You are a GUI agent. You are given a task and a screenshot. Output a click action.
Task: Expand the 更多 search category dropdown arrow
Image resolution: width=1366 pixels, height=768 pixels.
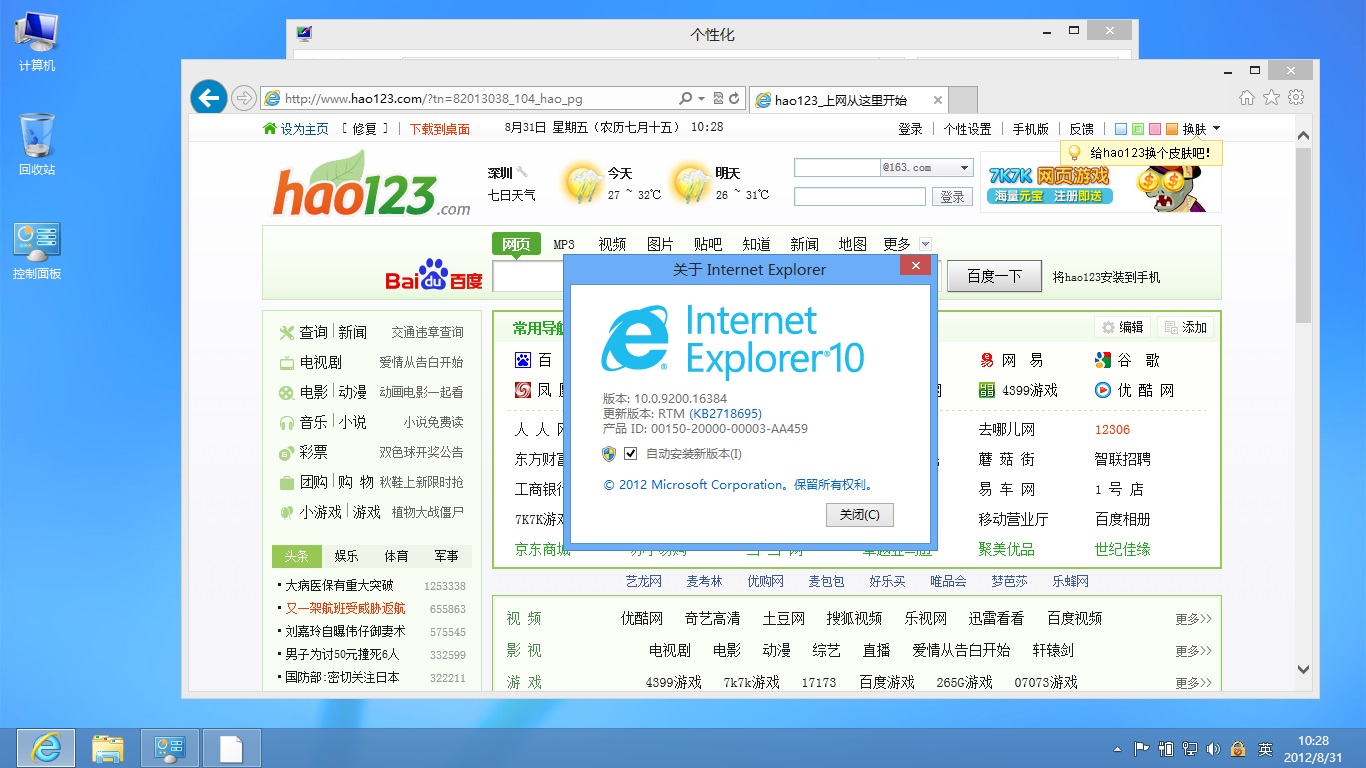(925, 244)
